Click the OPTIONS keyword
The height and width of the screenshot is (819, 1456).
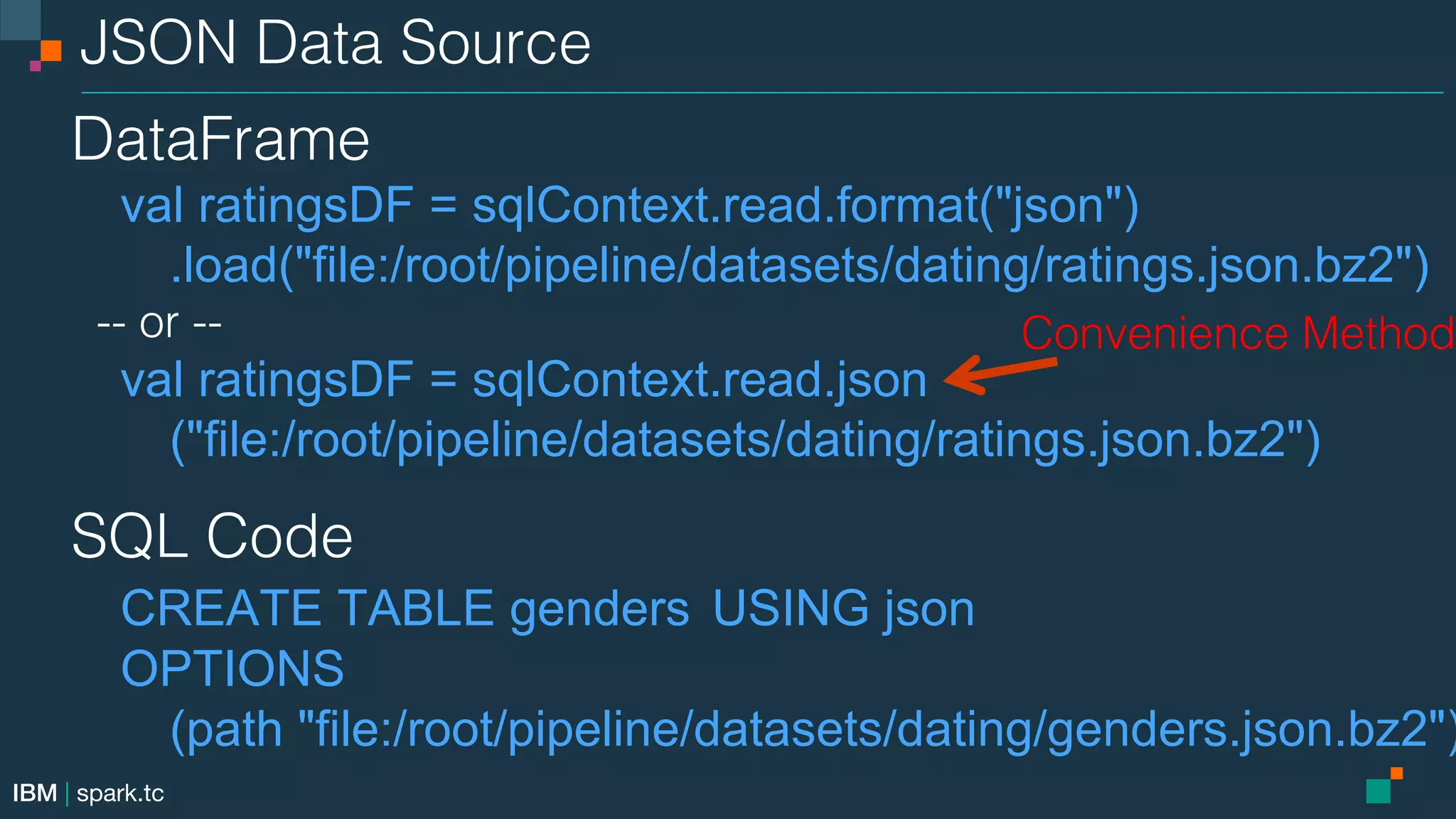pyautogui.click(x=232, y=668)
